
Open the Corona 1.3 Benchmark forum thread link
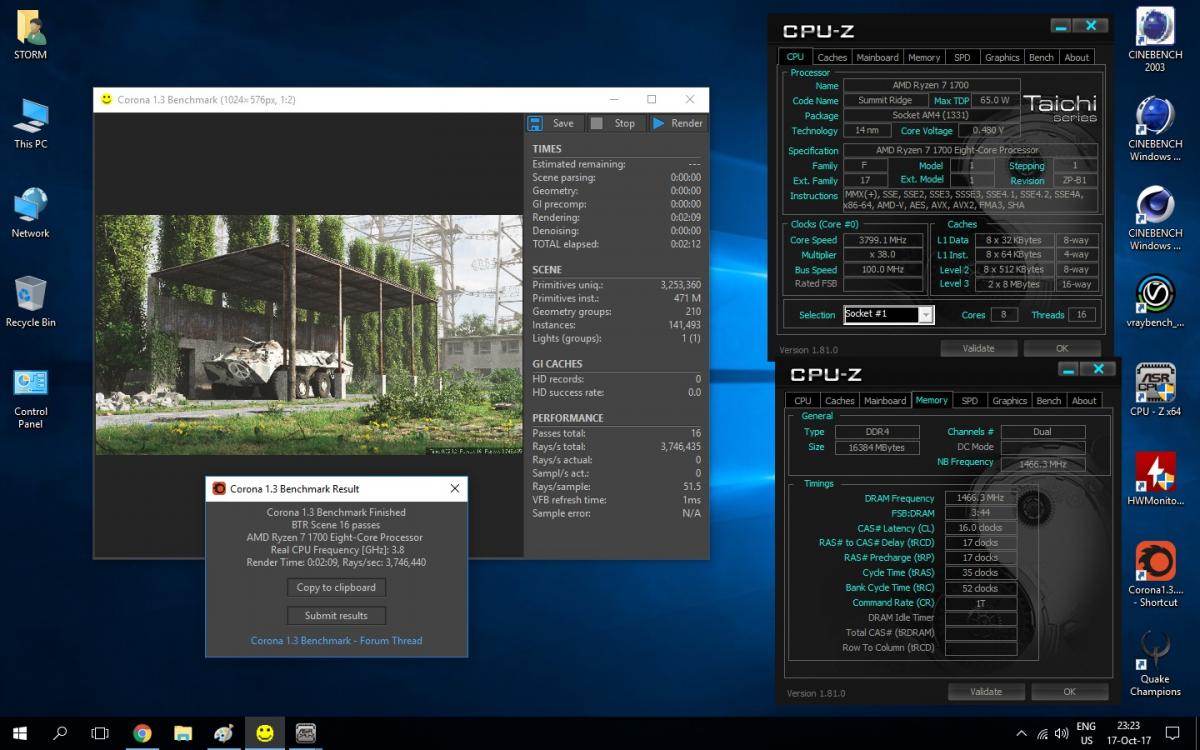(x=336, y=641)
